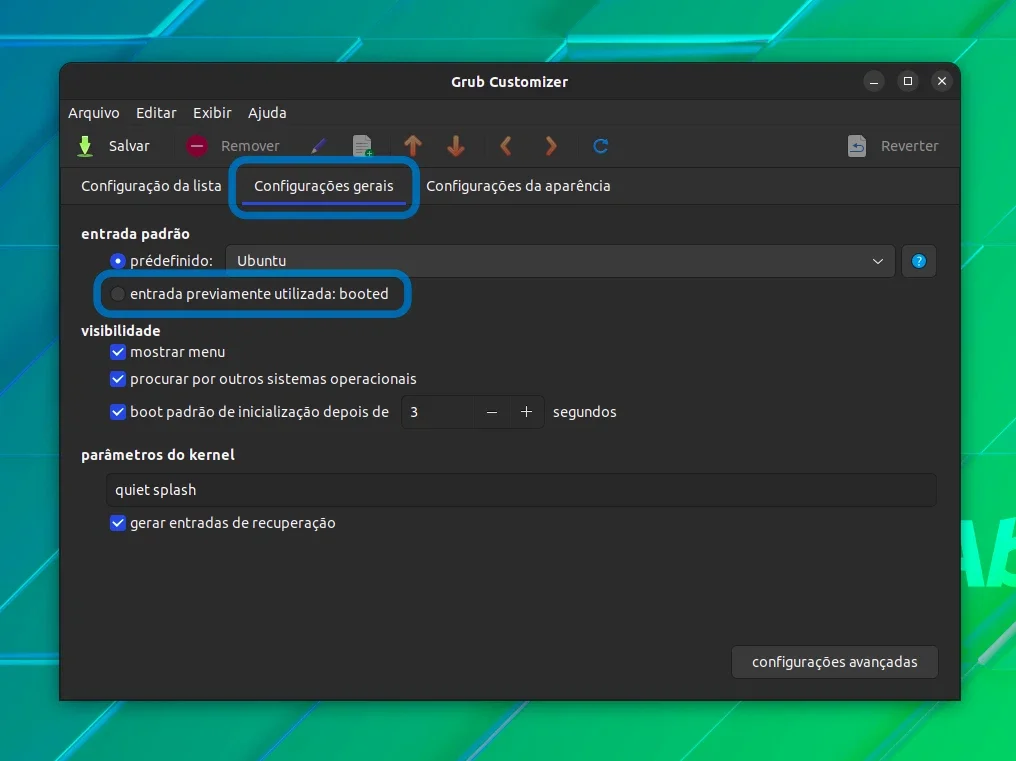Open the Editar menu
The image size is (1016, 761).
pos(156,113)
